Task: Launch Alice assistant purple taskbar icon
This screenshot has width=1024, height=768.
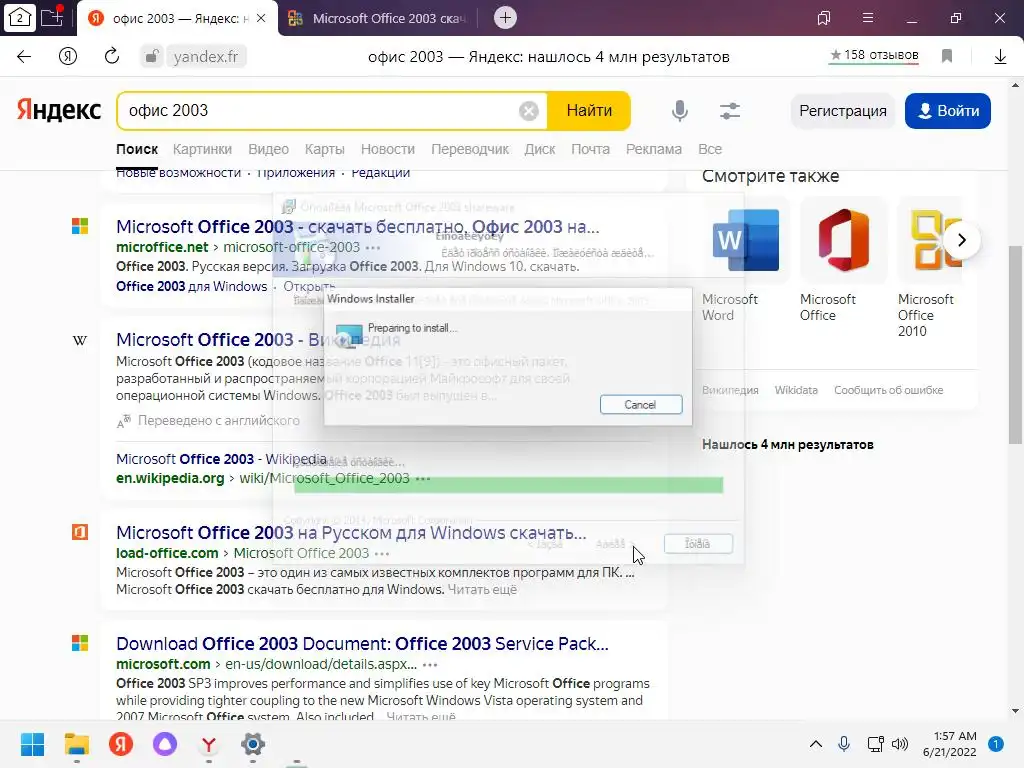Action: pos(165,744)
